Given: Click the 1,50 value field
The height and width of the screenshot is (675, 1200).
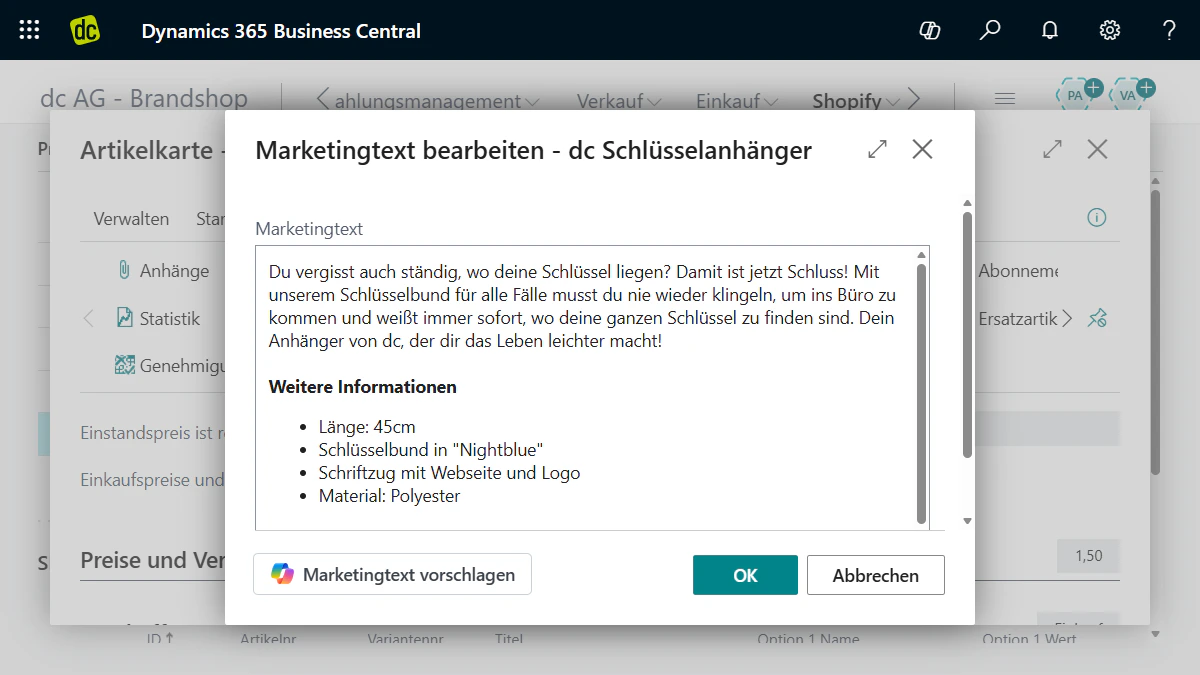Looking at the screenshot, I should click(x=1088, y=556).
